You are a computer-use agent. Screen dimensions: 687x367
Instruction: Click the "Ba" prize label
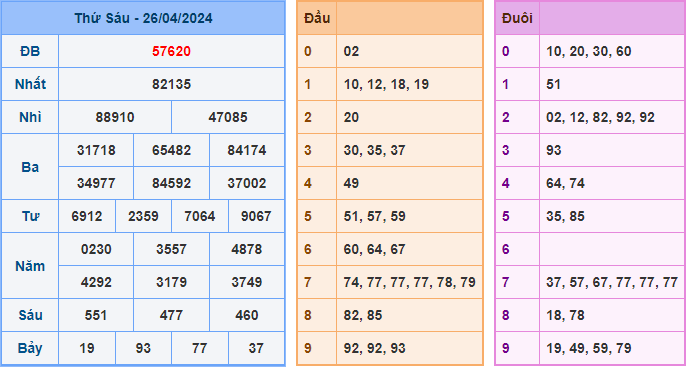click(x=30, y=167)
